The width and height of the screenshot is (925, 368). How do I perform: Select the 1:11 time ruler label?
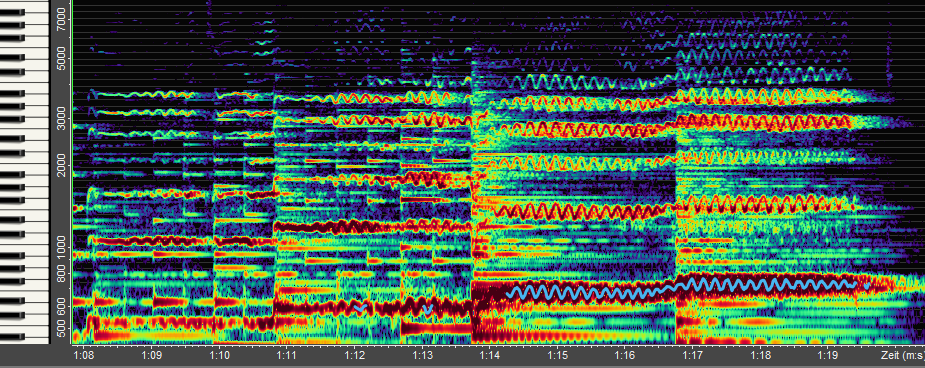pos(287,356)
